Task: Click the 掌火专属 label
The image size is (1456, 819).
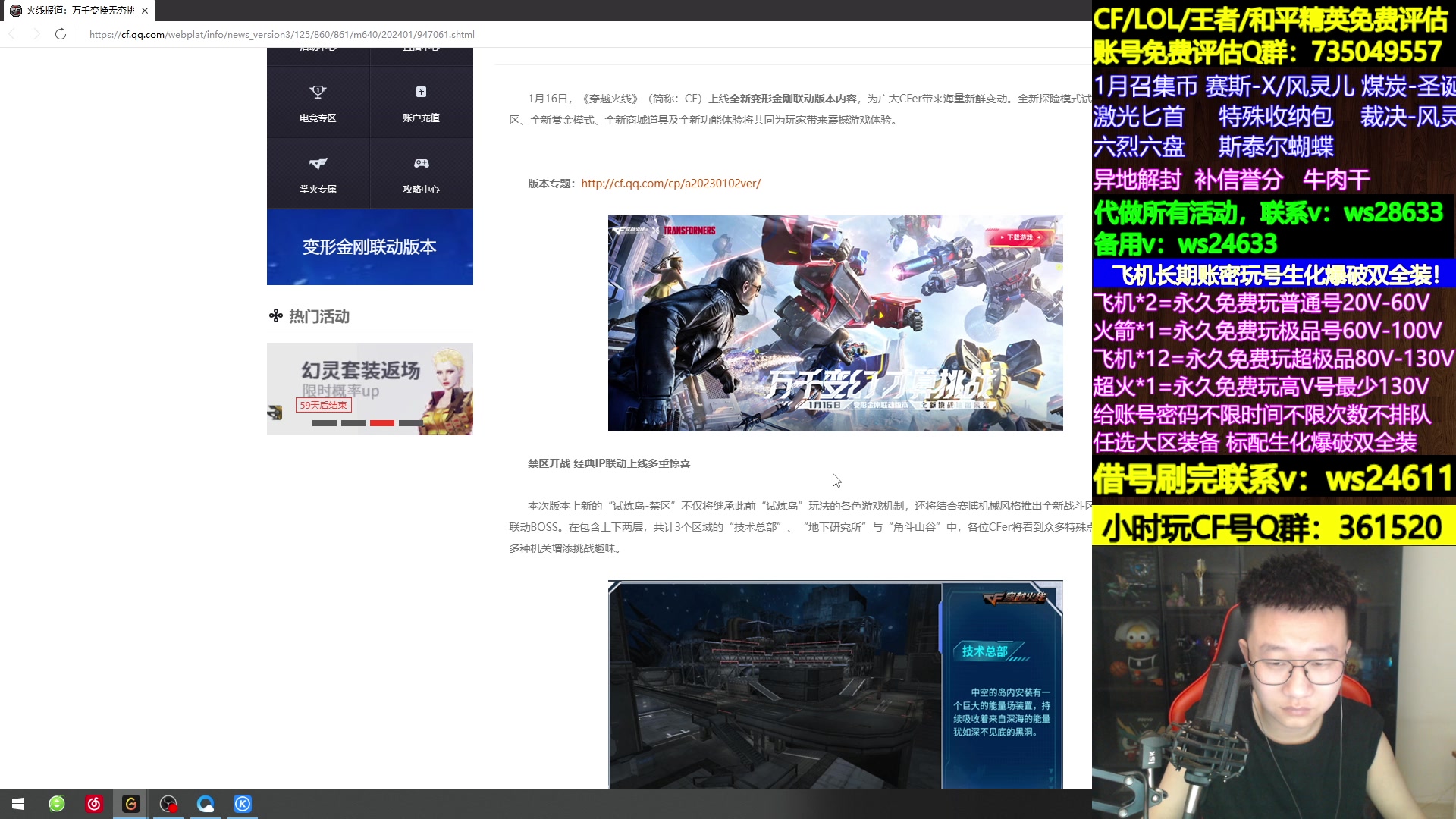Action: [x=318, y=190]
